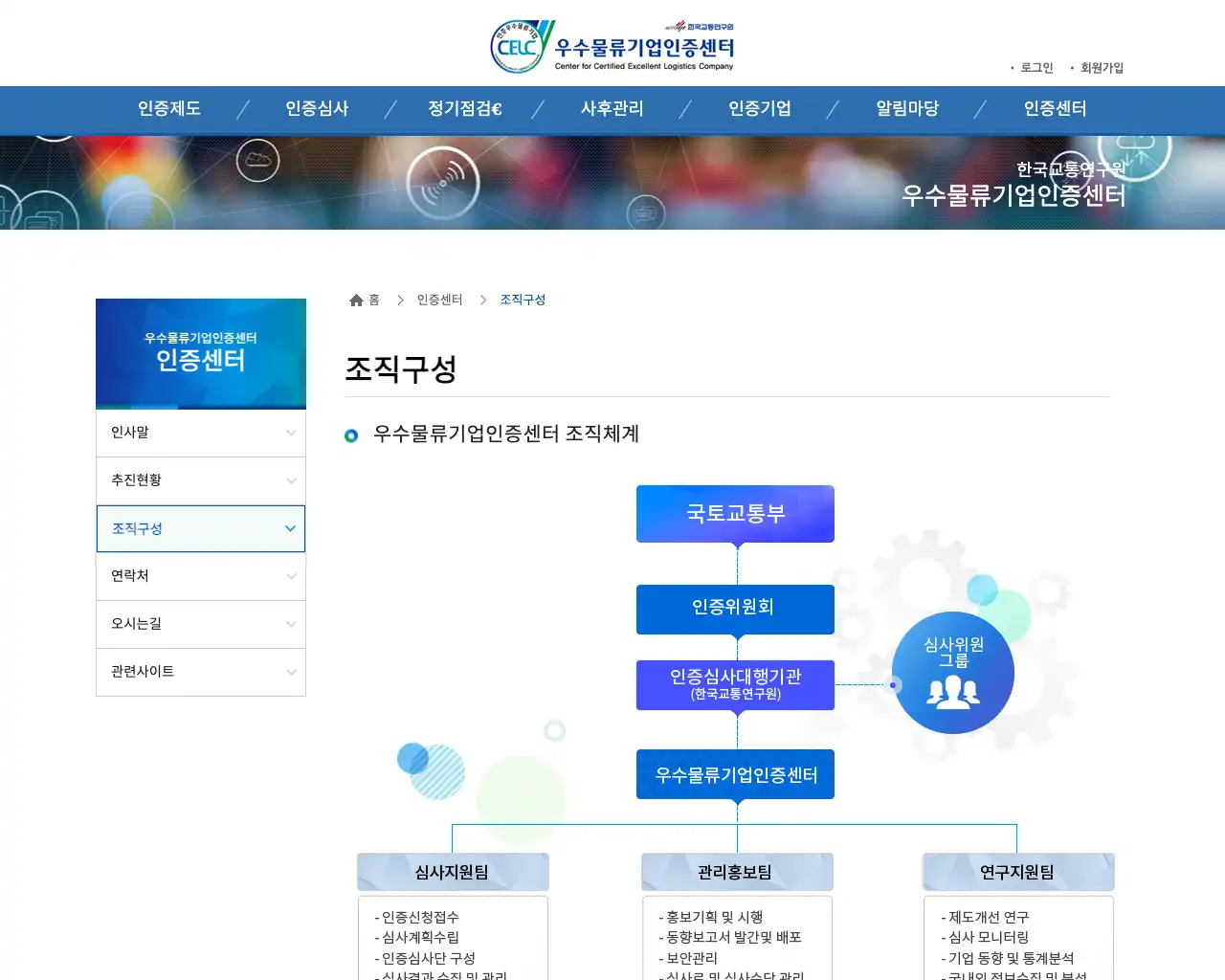Open the 인증제도 main menu
Image resolution: width=1225 pixels, height=980 pixels.
click(x=169, y=109)
